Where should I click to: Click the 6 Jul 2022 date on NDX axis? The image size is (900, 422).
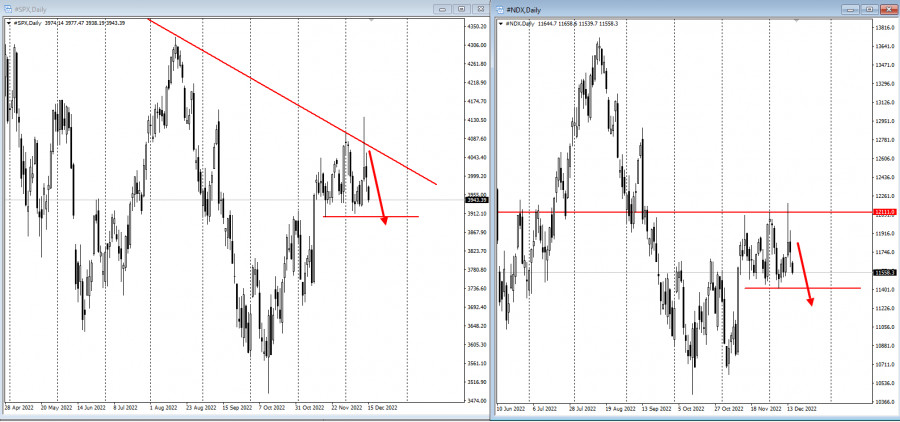coord(546,409)
